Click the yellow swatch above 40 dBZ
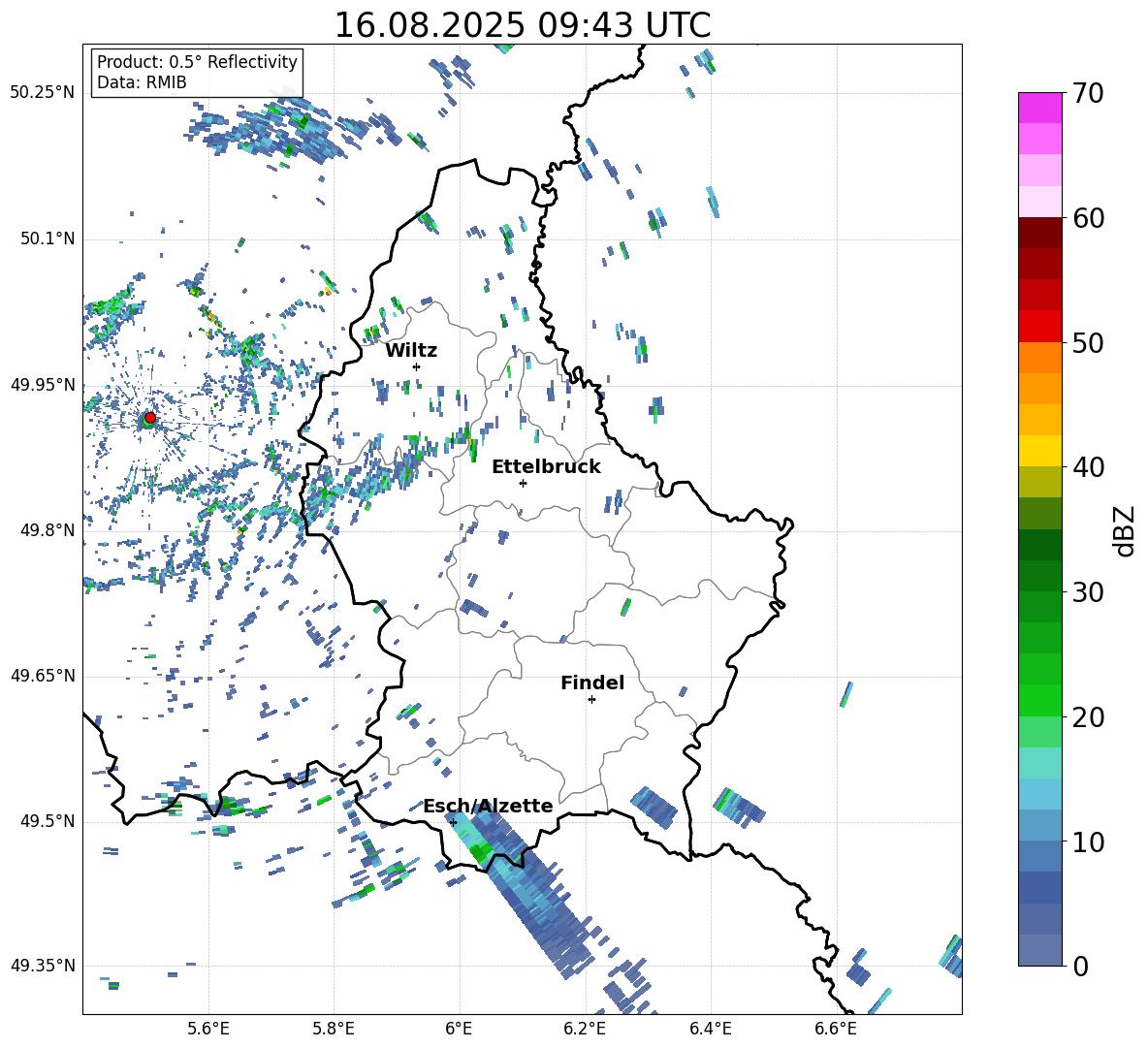This screenshot has height=1048, width=1148. [x=1039, y=451]
